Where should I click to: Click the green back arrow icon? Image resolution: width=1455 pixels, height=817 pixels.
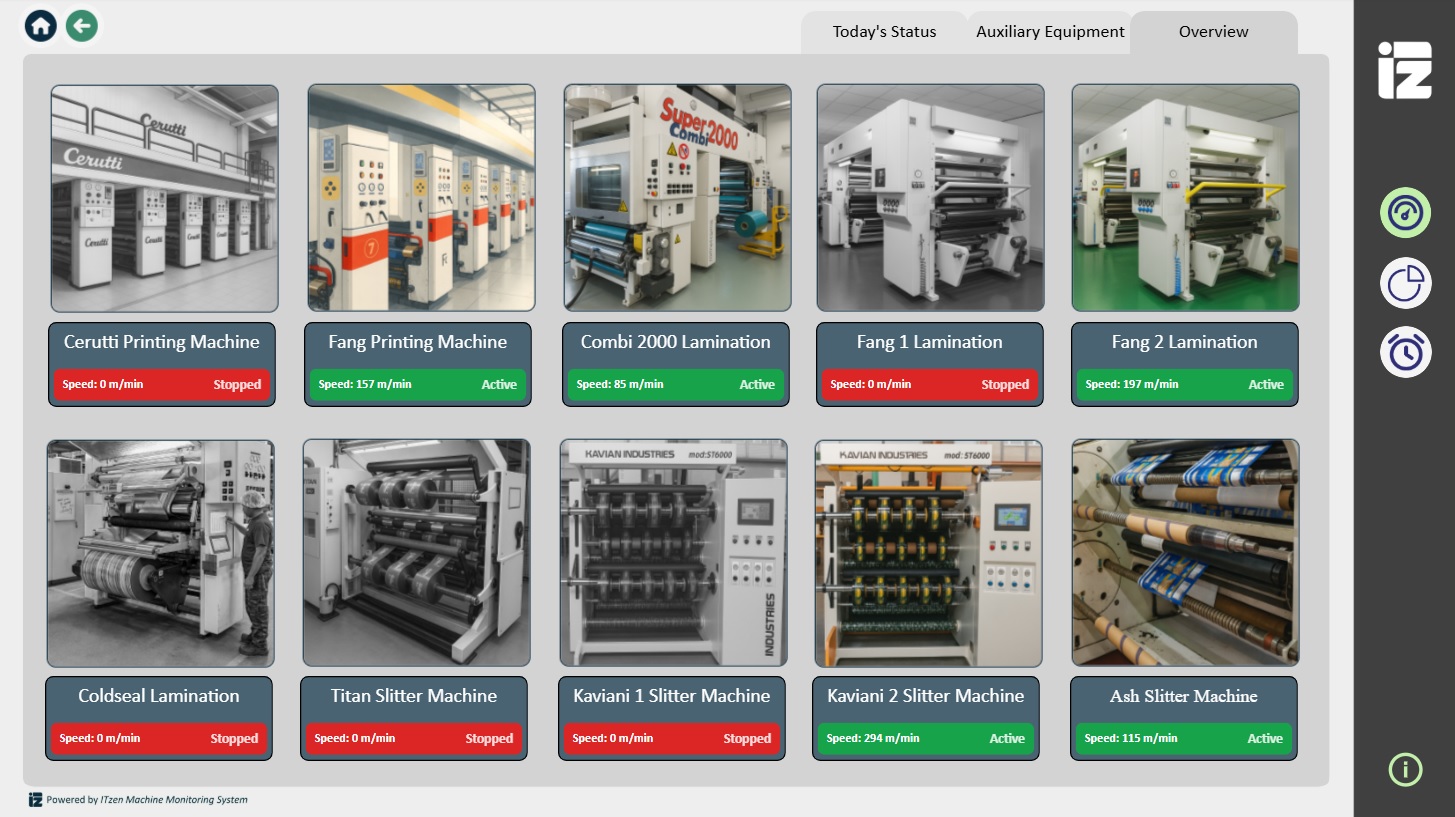82,26
